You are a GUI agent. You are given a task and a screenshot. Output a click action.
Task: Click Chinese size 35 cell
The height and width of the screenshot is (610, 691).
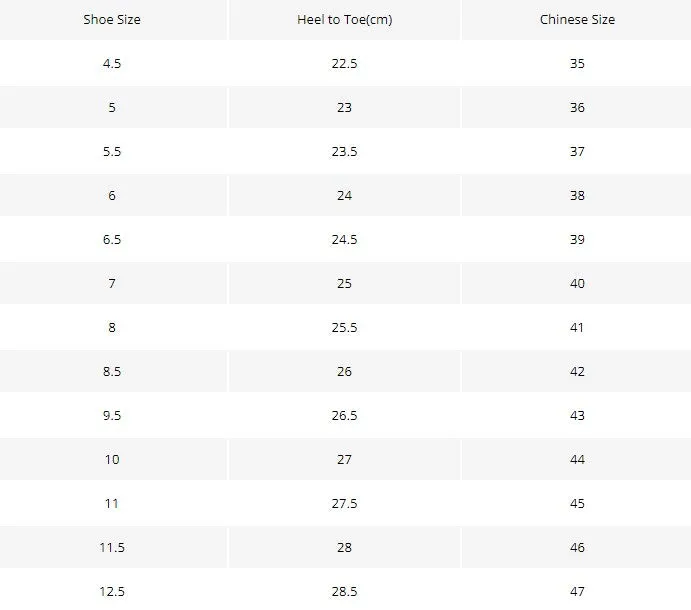coord(577,63)
